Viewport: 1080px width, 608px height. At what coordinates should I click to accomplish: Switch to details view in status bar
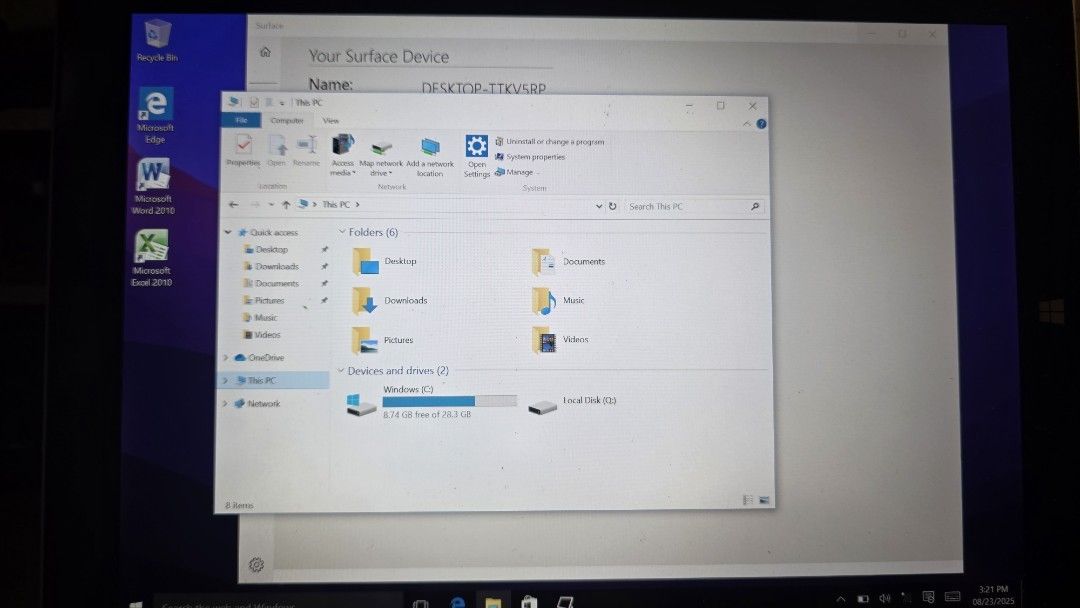[x=748, y=500]
